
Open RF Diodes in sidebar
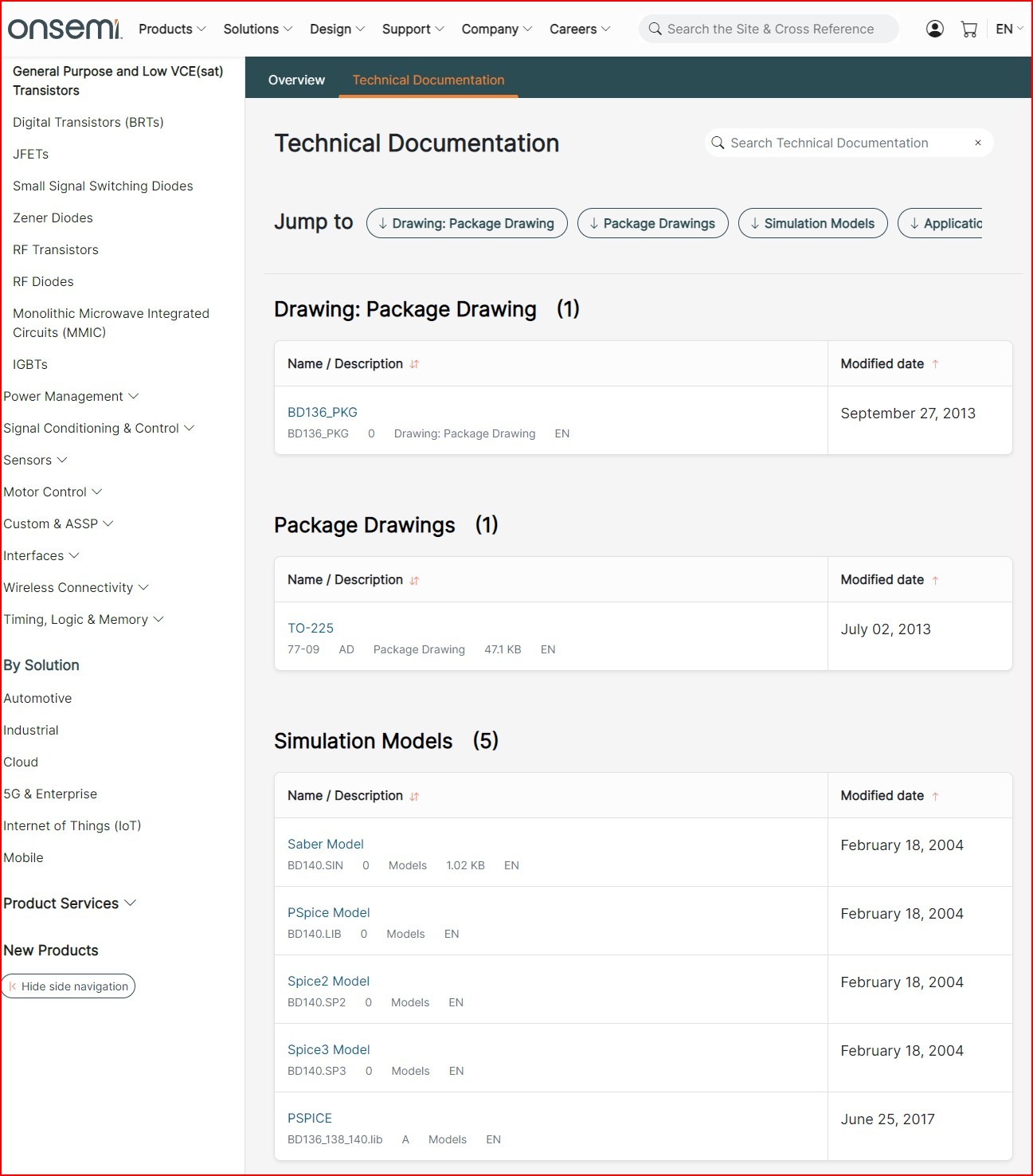pyautogui.click(x=43, y=281)
